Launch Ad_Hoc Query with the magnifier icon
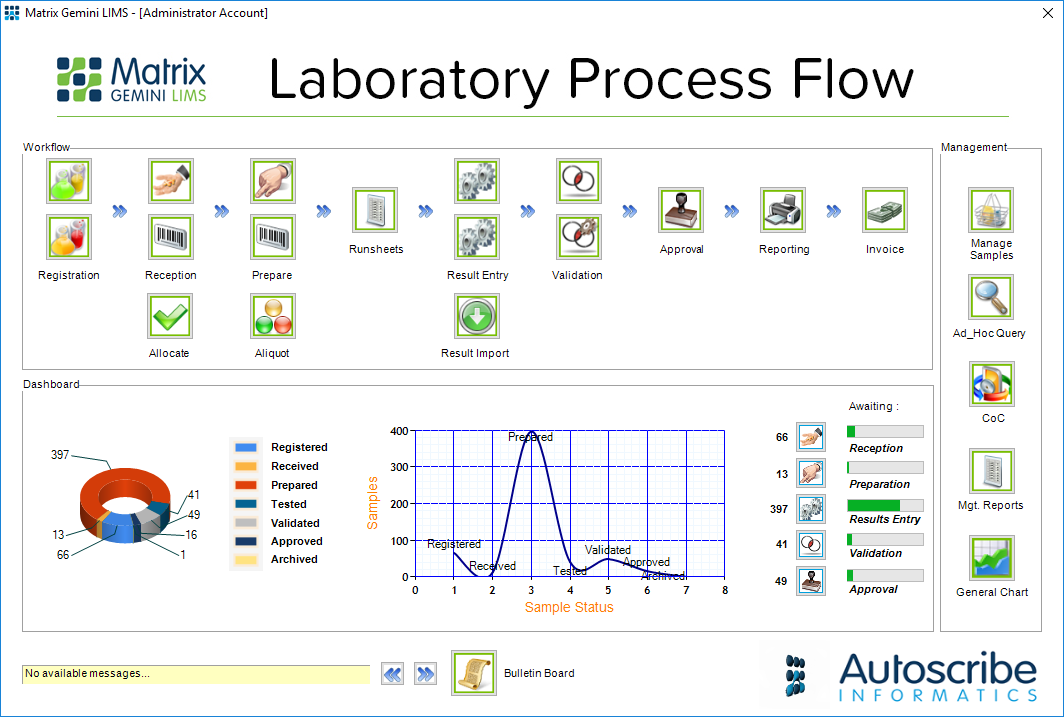The height and width of the screenshot is (717, 1064). [990, 297]
